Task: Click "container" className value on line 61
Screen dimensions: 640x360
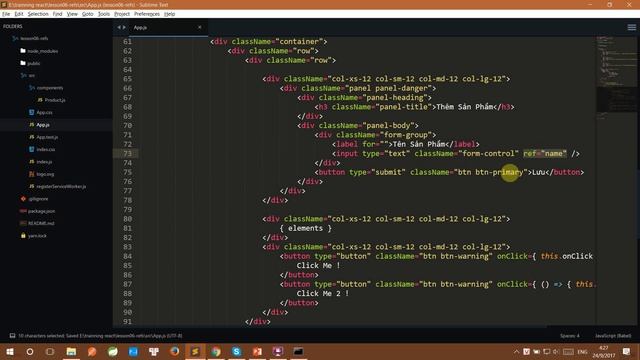Action: click(299, 42)
